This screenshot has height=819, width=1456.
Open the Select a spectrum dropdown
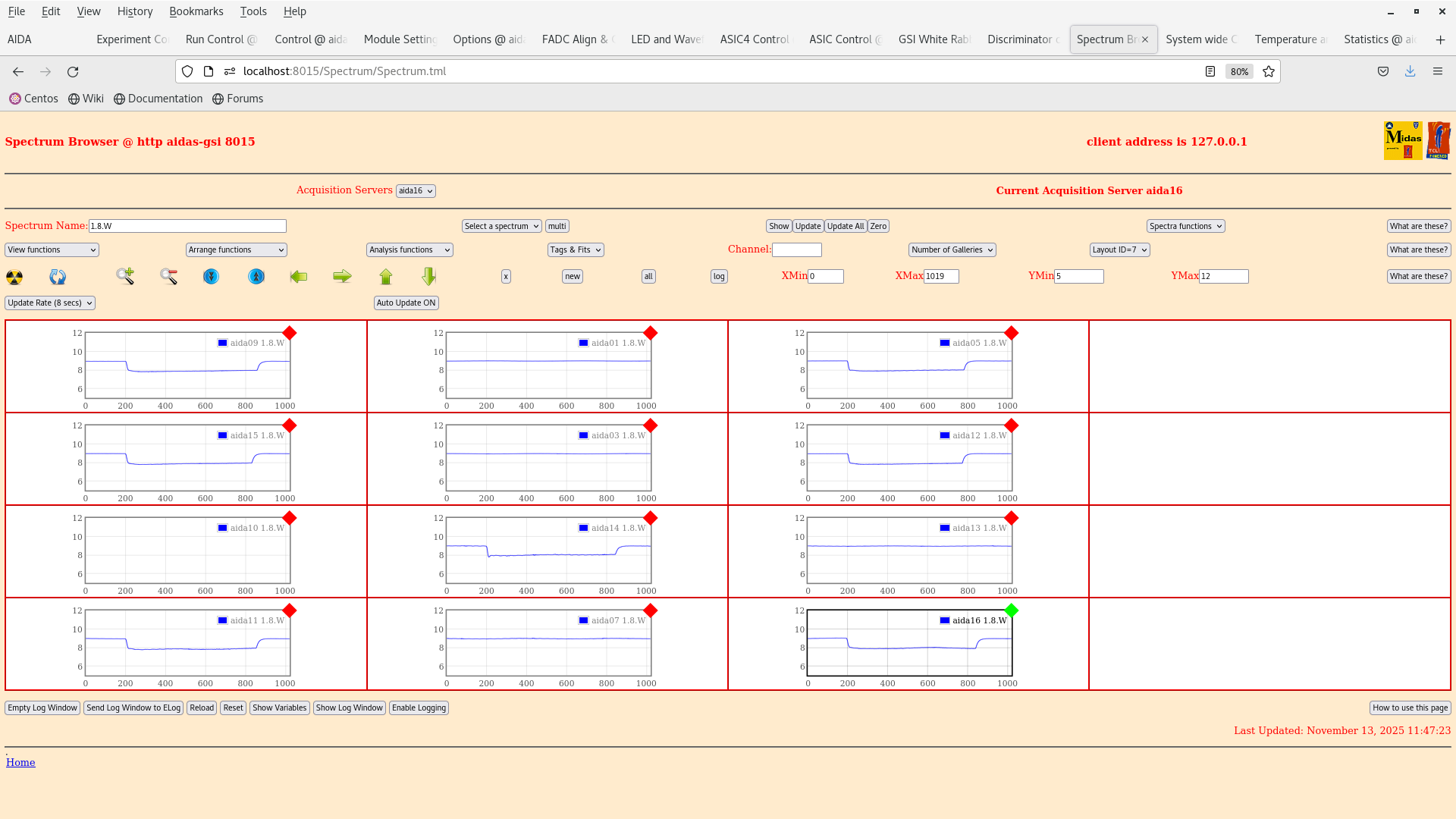coord(501,225)
